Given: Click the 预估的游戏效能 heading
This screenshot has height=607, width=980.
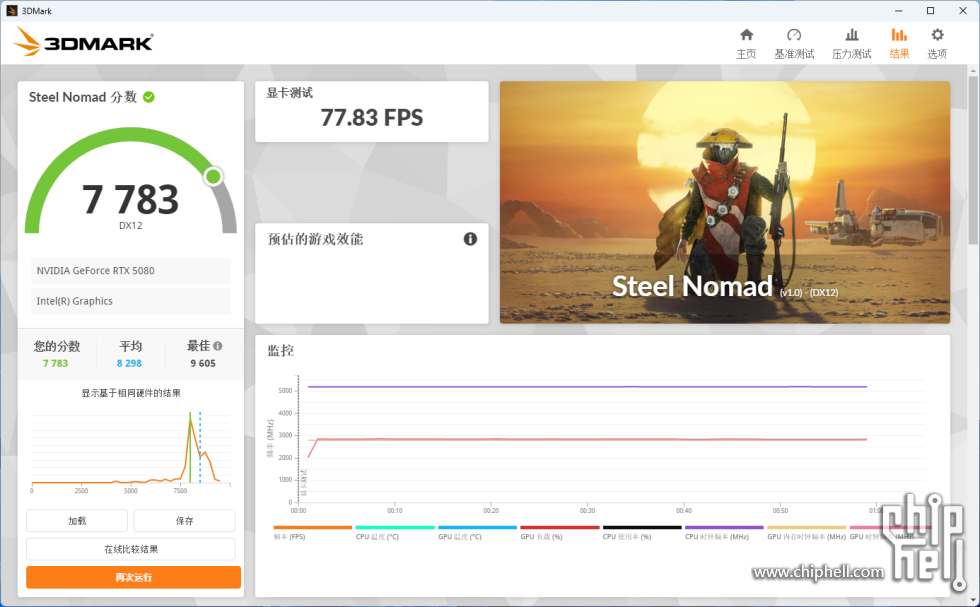Looking at the screenshot, I should [x=316, y=239].
